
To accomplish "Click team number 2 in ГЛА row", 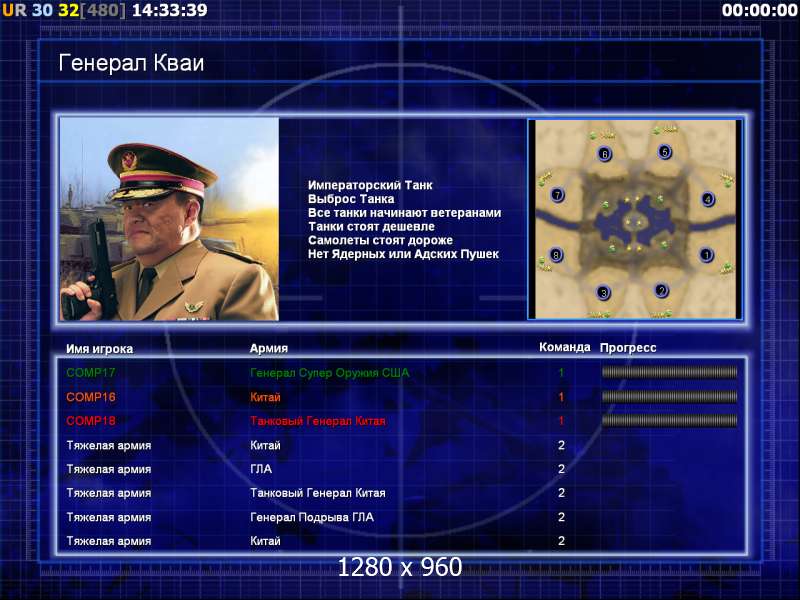I will pos(561,469).
